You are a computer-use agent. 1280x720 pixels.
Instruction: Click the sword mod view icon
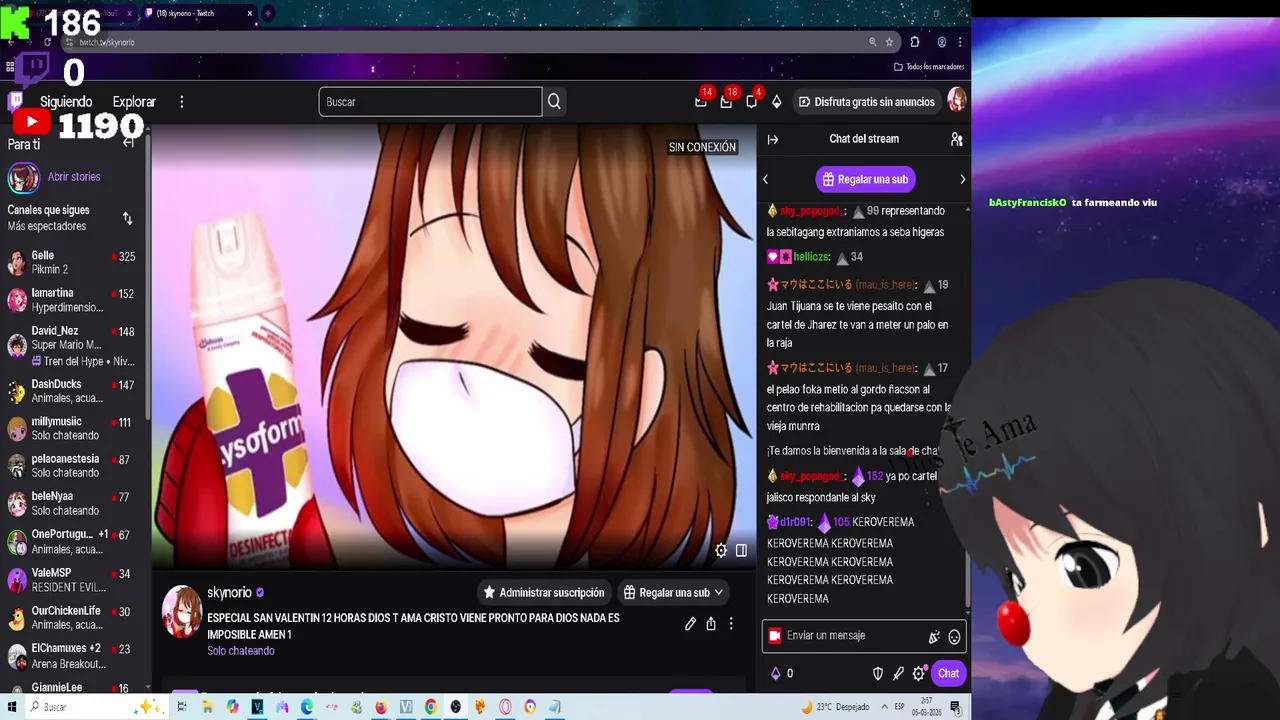pyautogui.click(x=898, y=674)
